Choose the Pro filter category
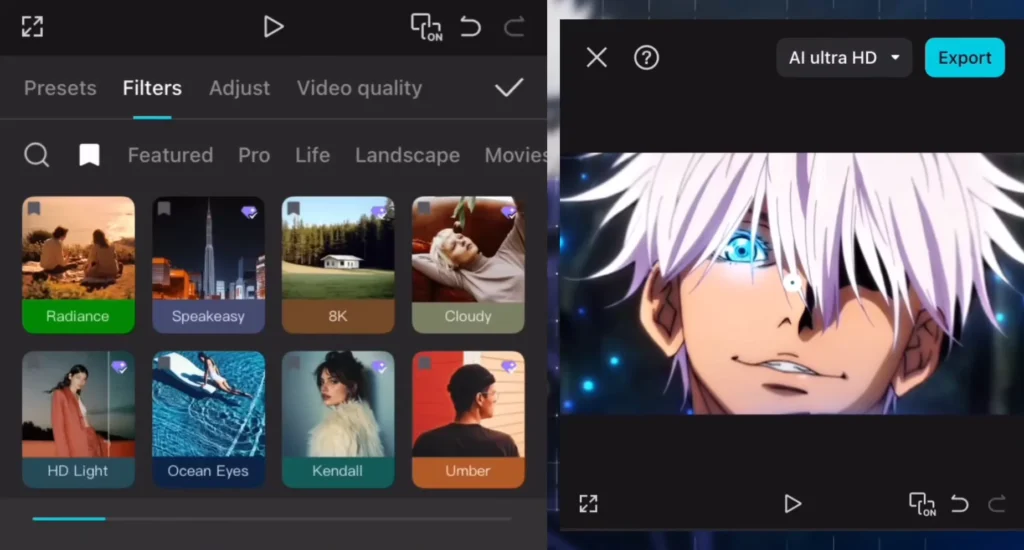This screenshot has width=1024, height=550. (x=254, y=155)
